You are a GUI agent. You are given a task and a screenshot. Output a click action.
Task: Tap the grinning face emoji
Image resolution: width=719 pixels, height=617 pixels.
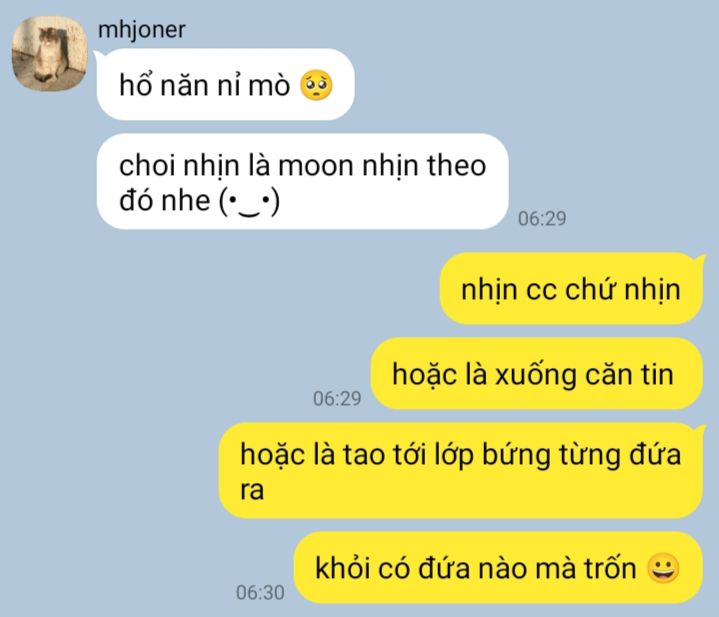coord(663,568)
